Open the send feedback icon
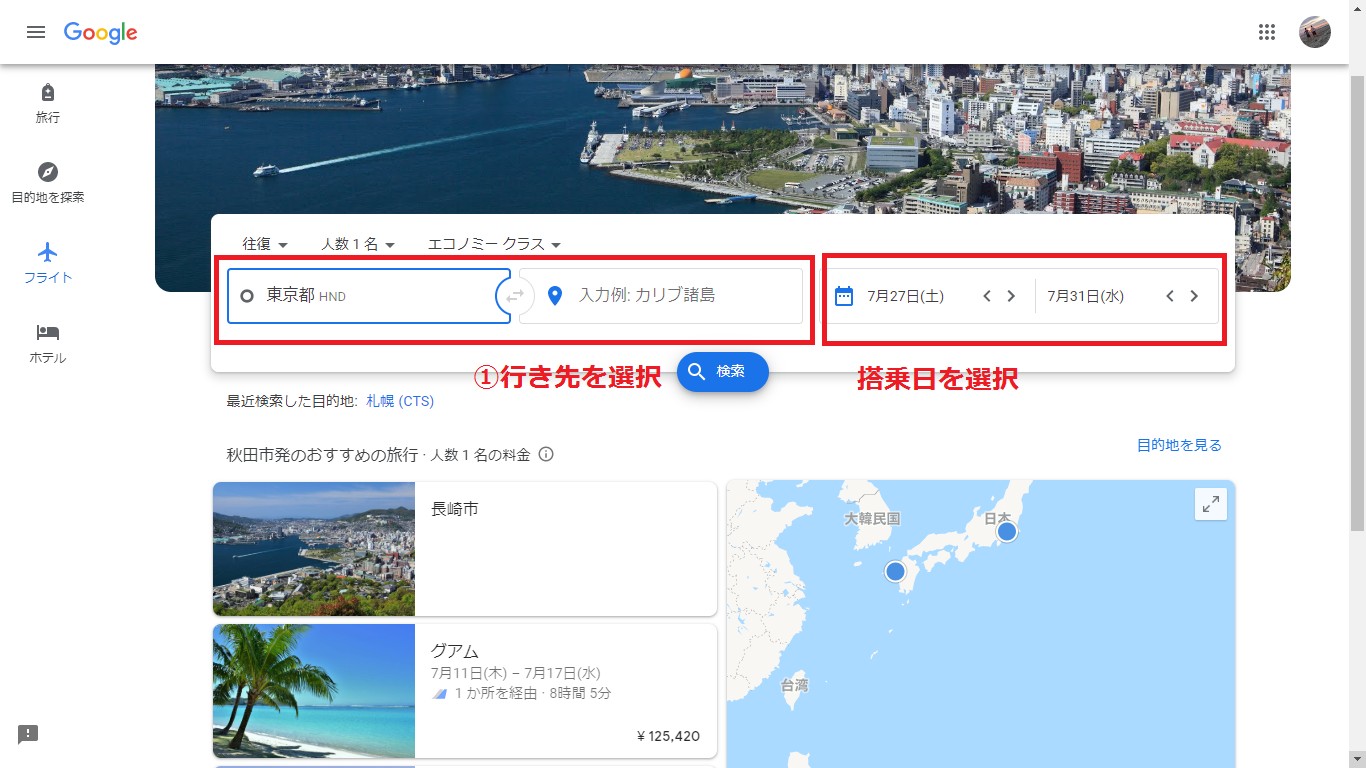The image size is (1366, 768). tap(28, 735)
